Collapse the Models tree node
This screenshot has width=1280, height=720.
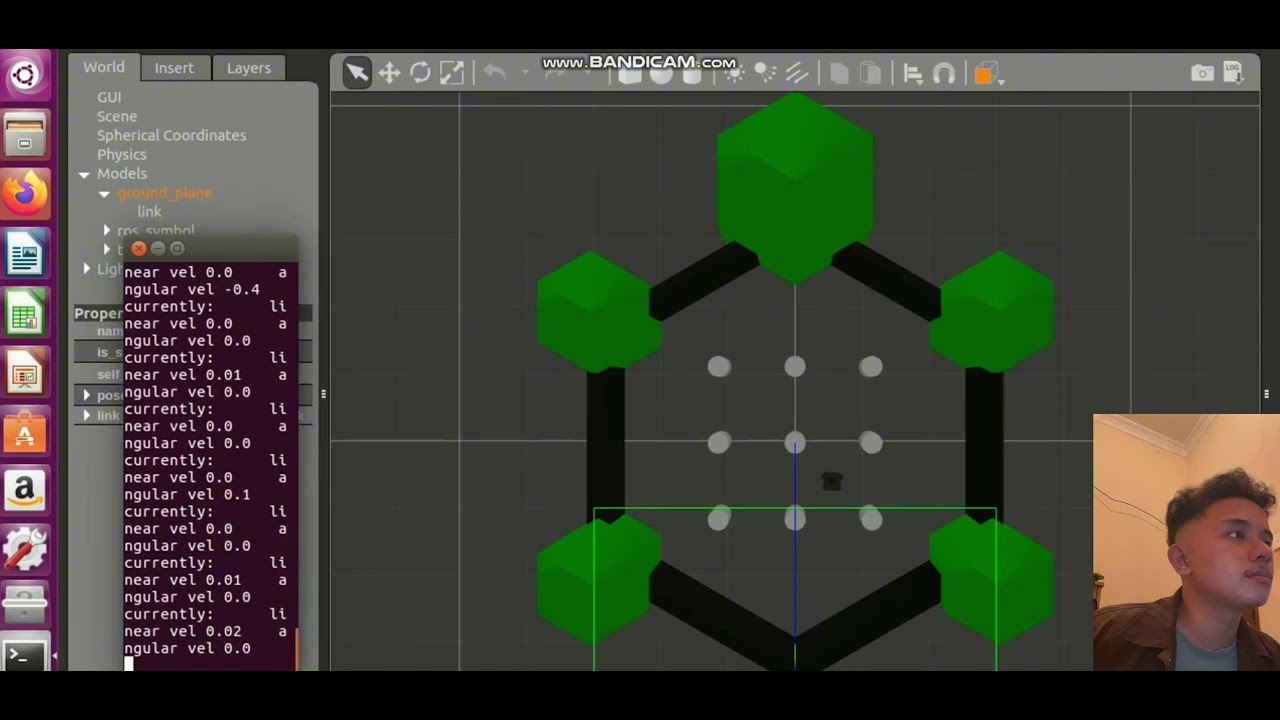tap(85, 174)
